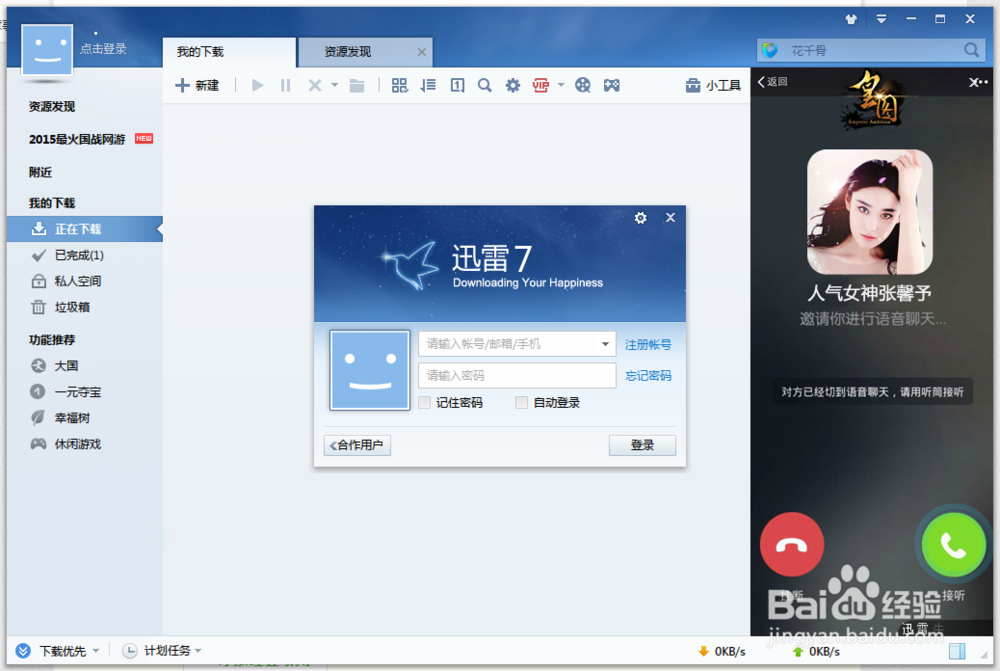Click the red hang-up call button

pos(792,545)
